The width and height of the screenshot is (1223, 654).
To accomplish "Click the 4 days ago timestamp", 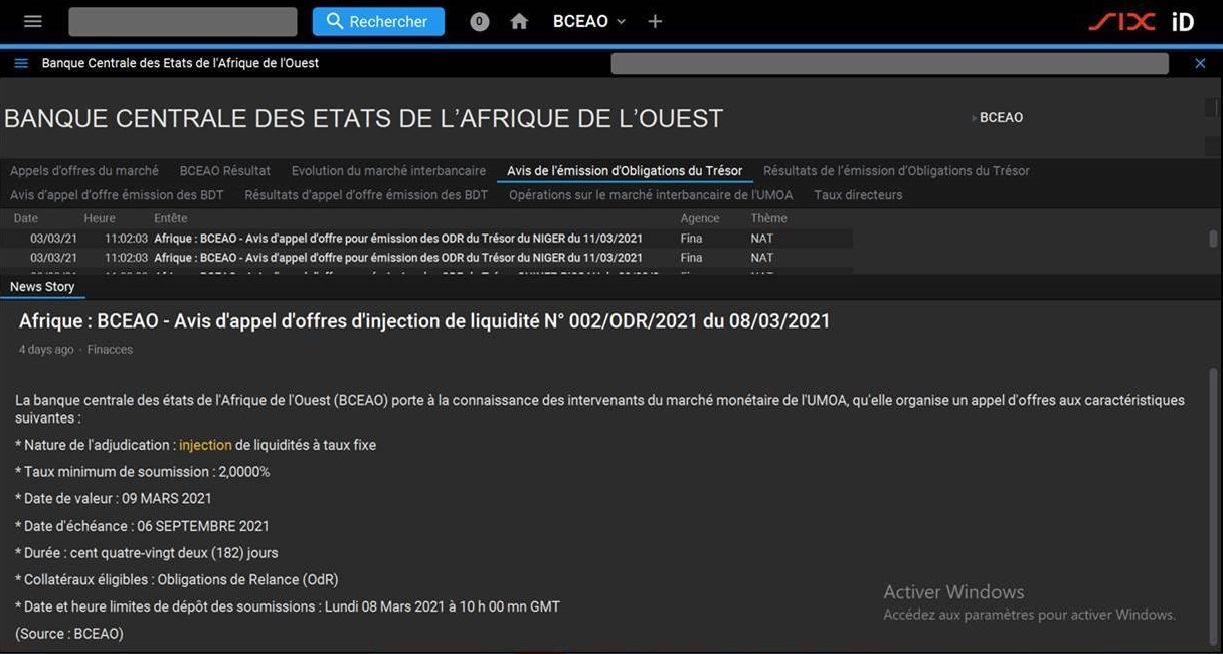I will [x=46, y=350].
